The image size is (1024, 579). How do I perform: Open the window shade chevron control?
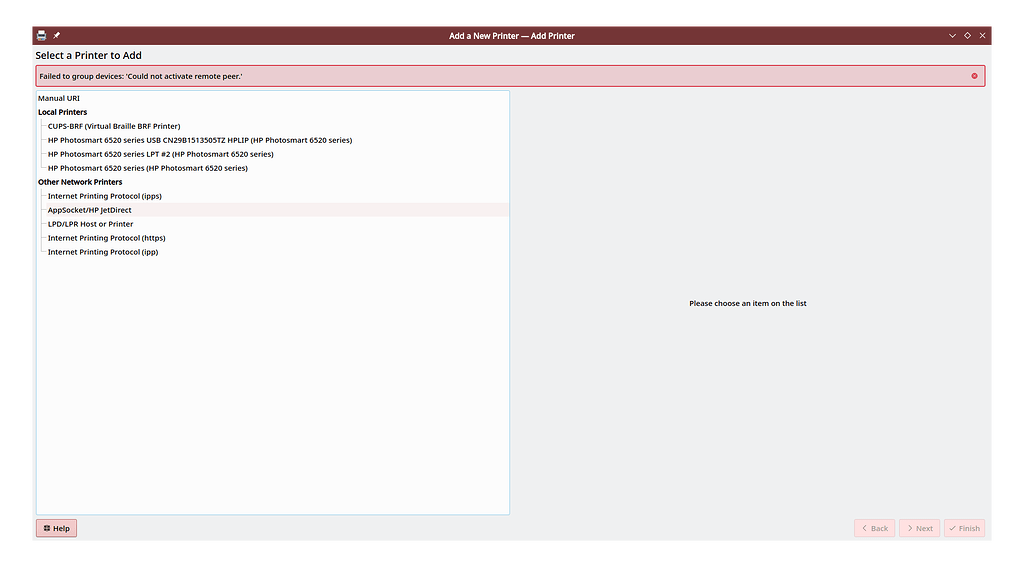coord(951,35)
